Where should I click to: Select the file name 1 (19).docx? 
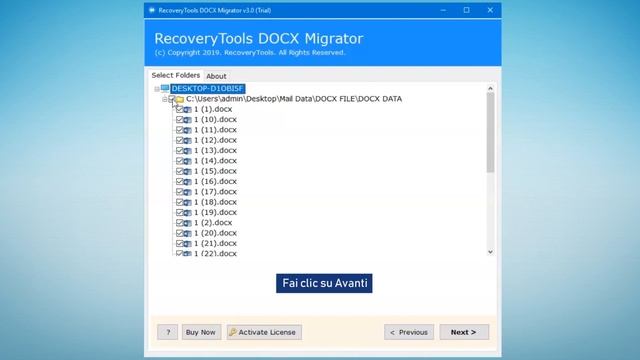(x=215, y=212)
